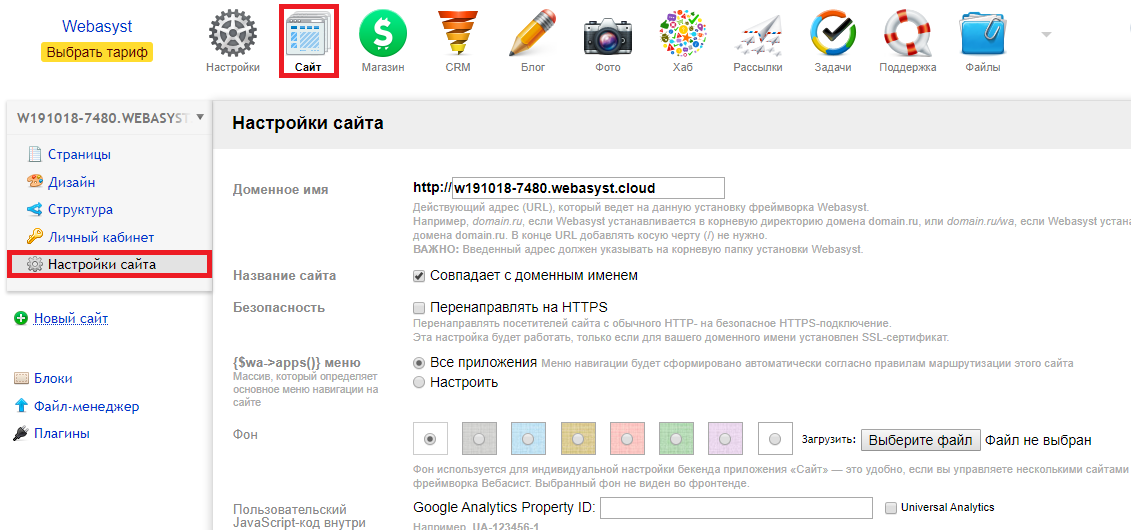Click the Выбрать тариф button
1131x530 pixels.
[97, 52]
